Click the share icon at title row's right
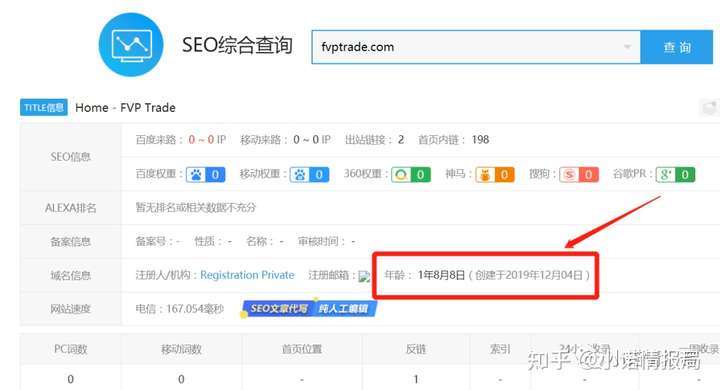Image resolution: width=720 pixels, height=390 pixels. [709, 108]
